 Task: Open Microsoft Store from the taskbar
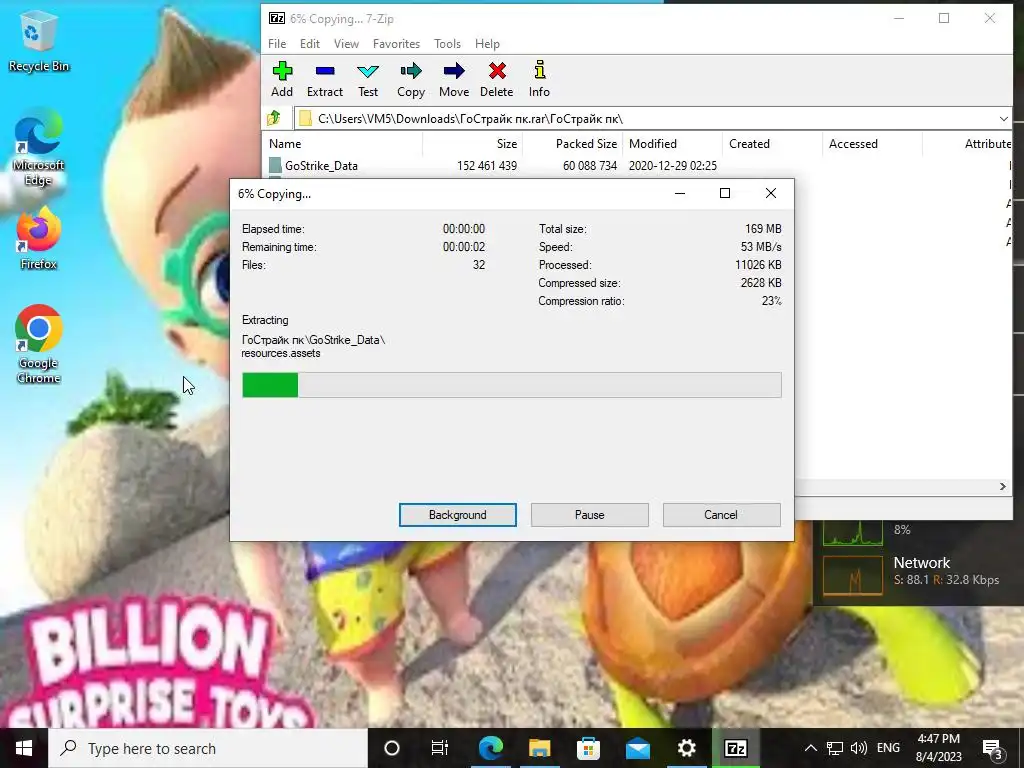[588, 748]
